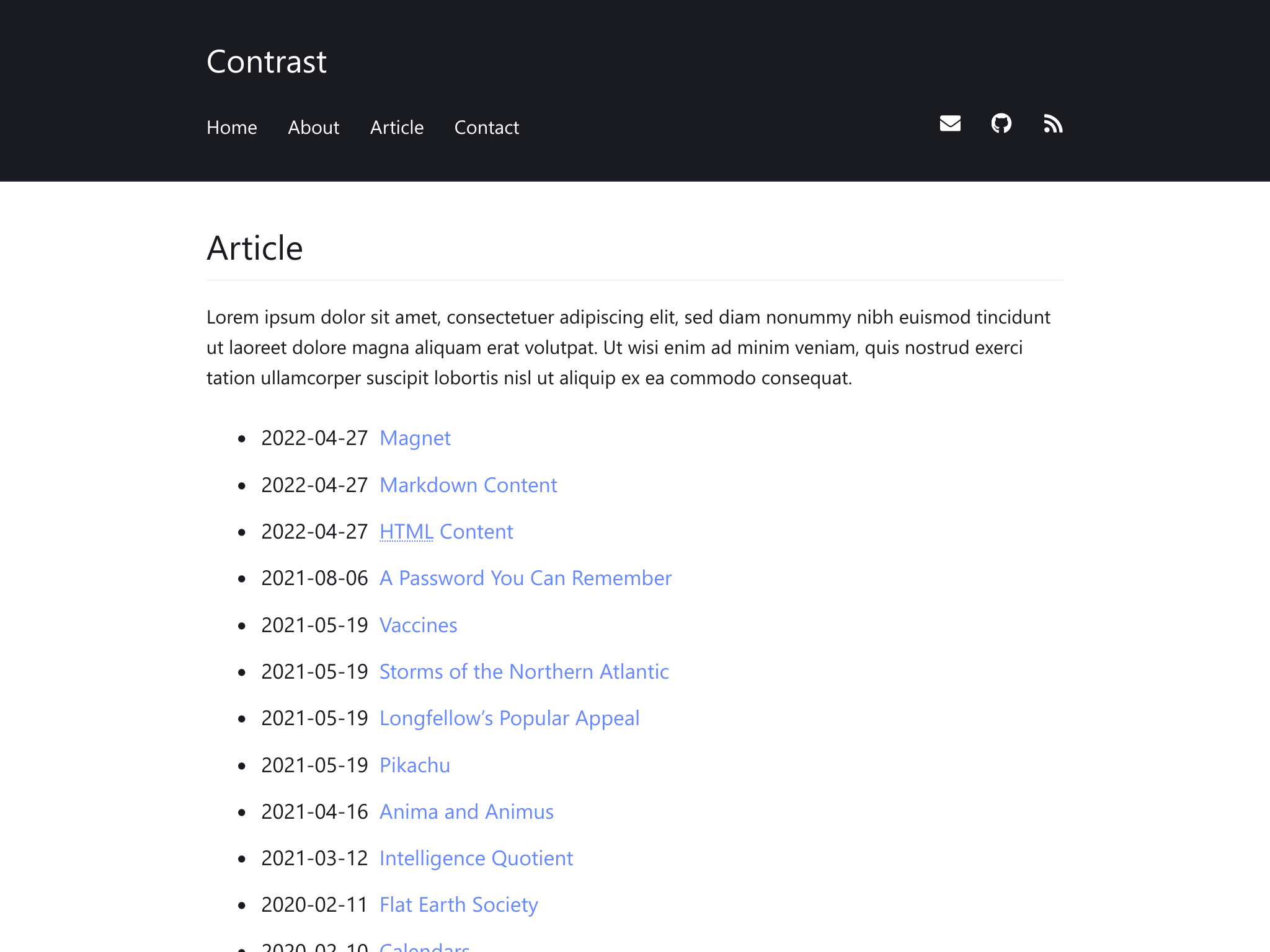Open the About navigation item
Viewport: 1270px width, 952px height.
314,128
